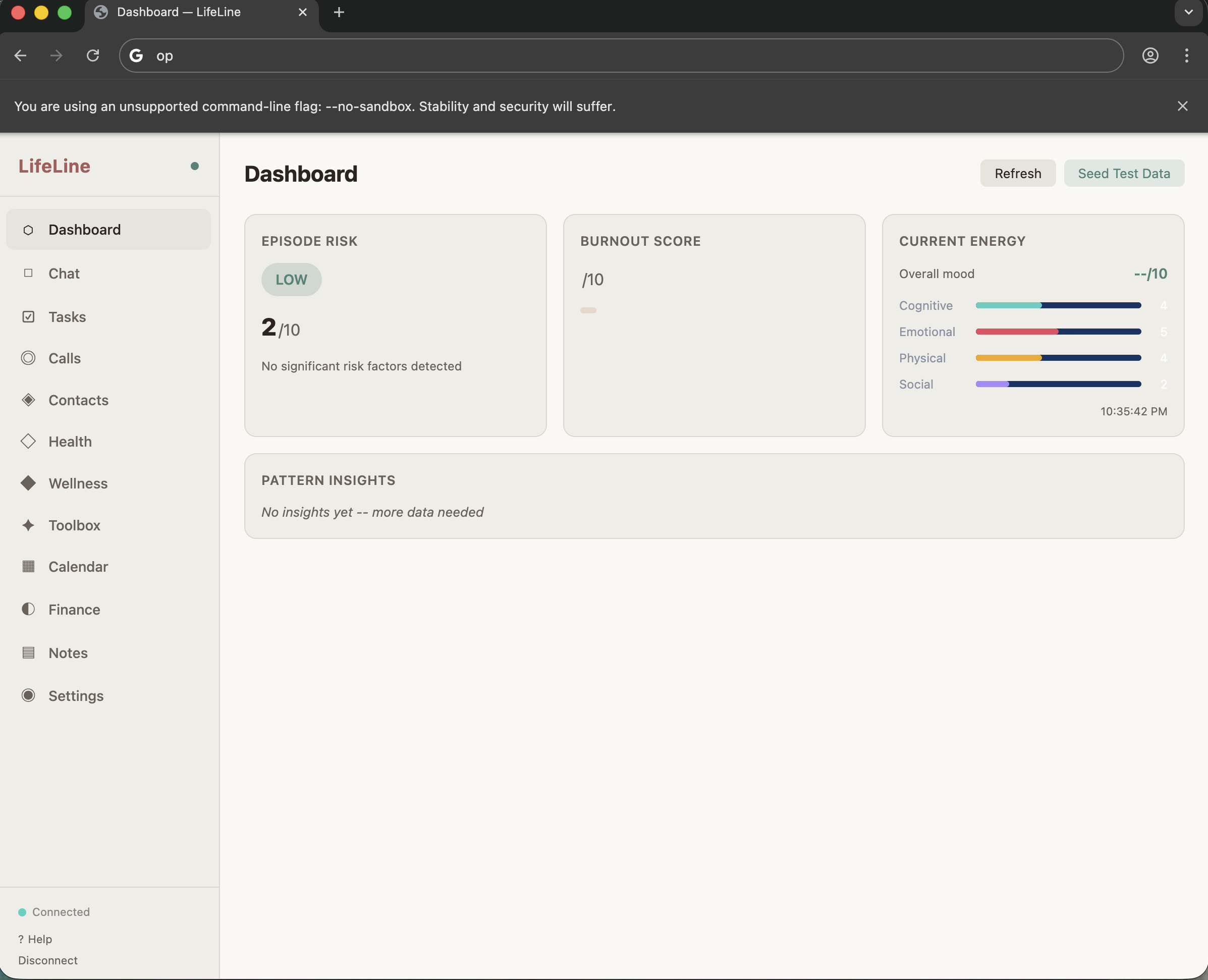
Task: Click the Disconnect link
Action: pos(48,960)
